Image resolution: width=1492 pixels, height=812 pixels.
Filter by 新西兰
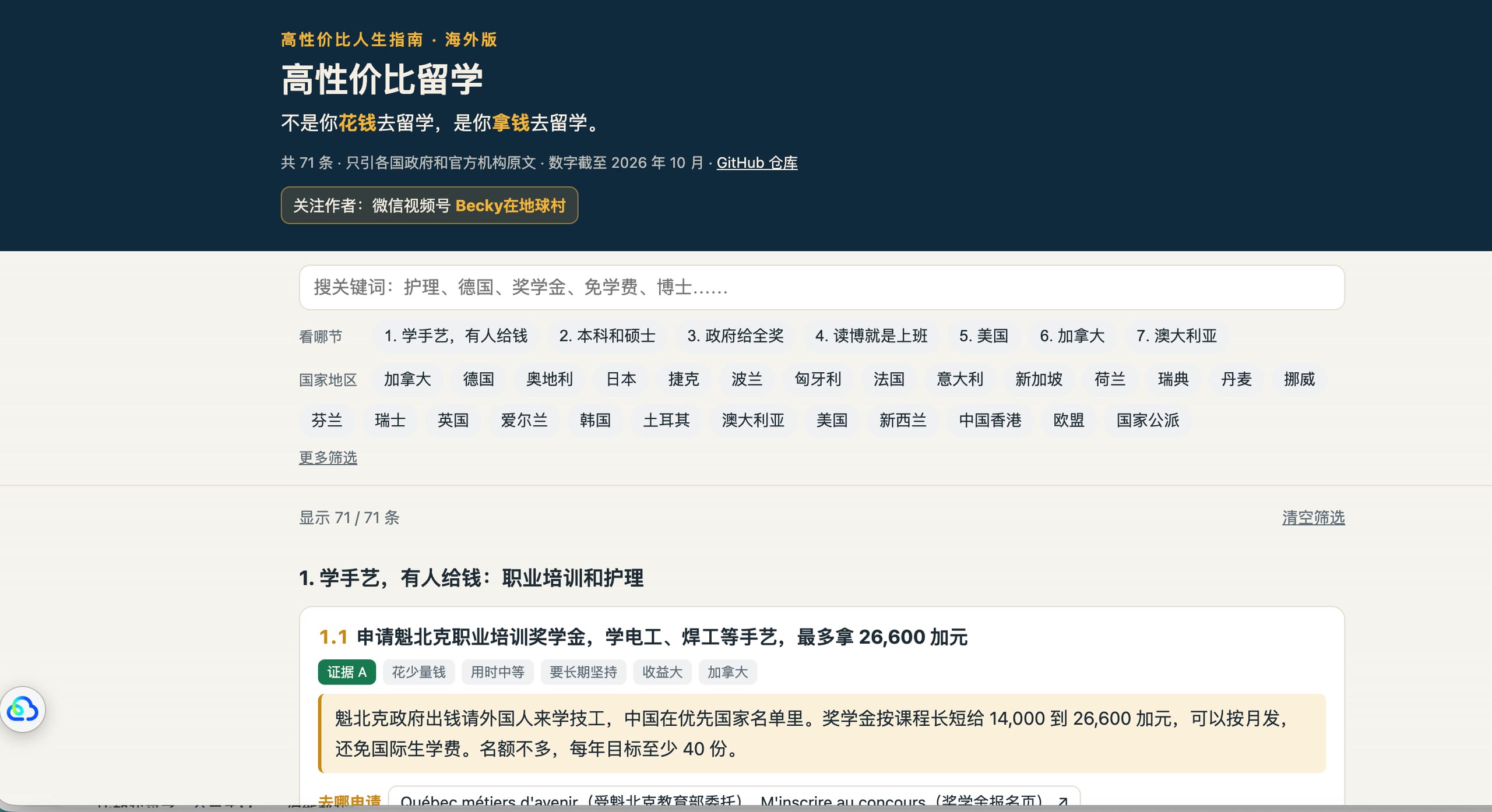tap(903, 420)
